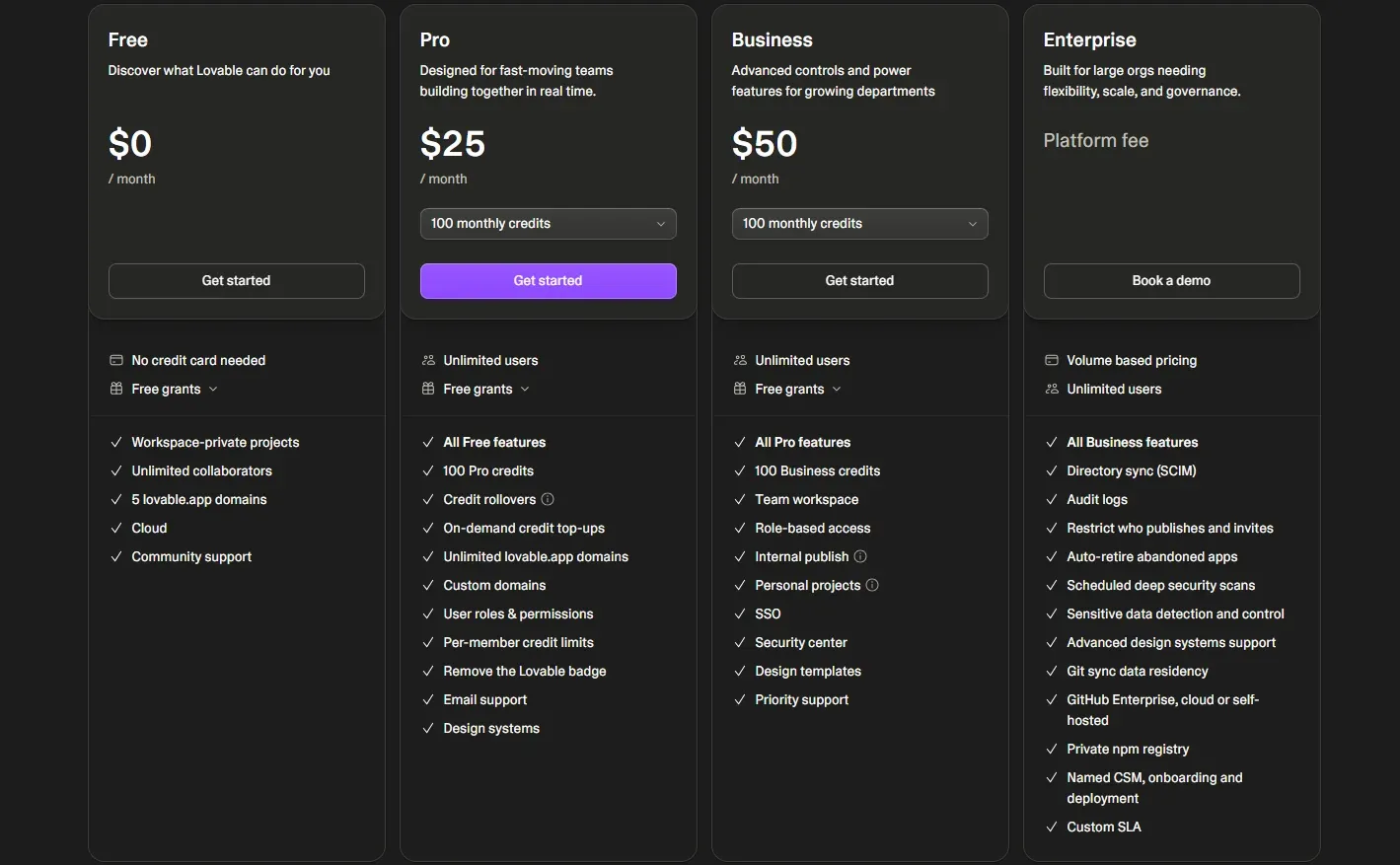Click the $0 price text

click(130, 144)
